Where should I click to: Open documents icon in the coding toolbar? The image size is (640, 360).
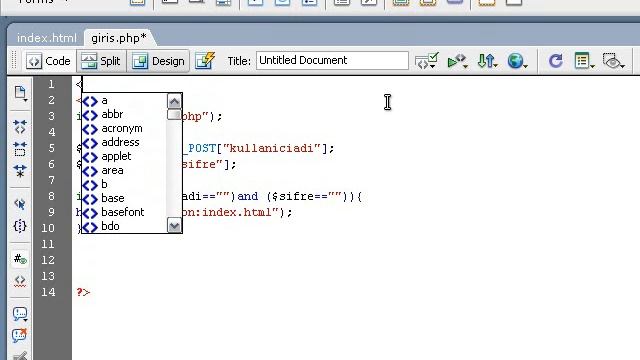coord(20,93)
